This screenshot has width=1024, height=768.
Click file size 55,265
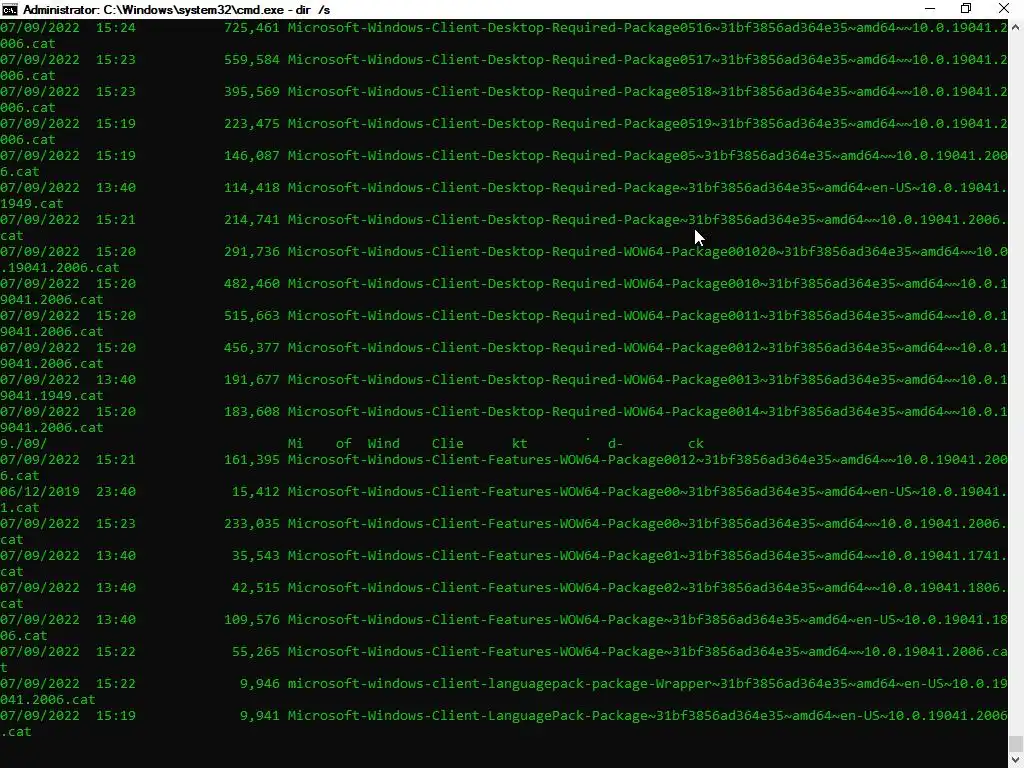point(255,652)
